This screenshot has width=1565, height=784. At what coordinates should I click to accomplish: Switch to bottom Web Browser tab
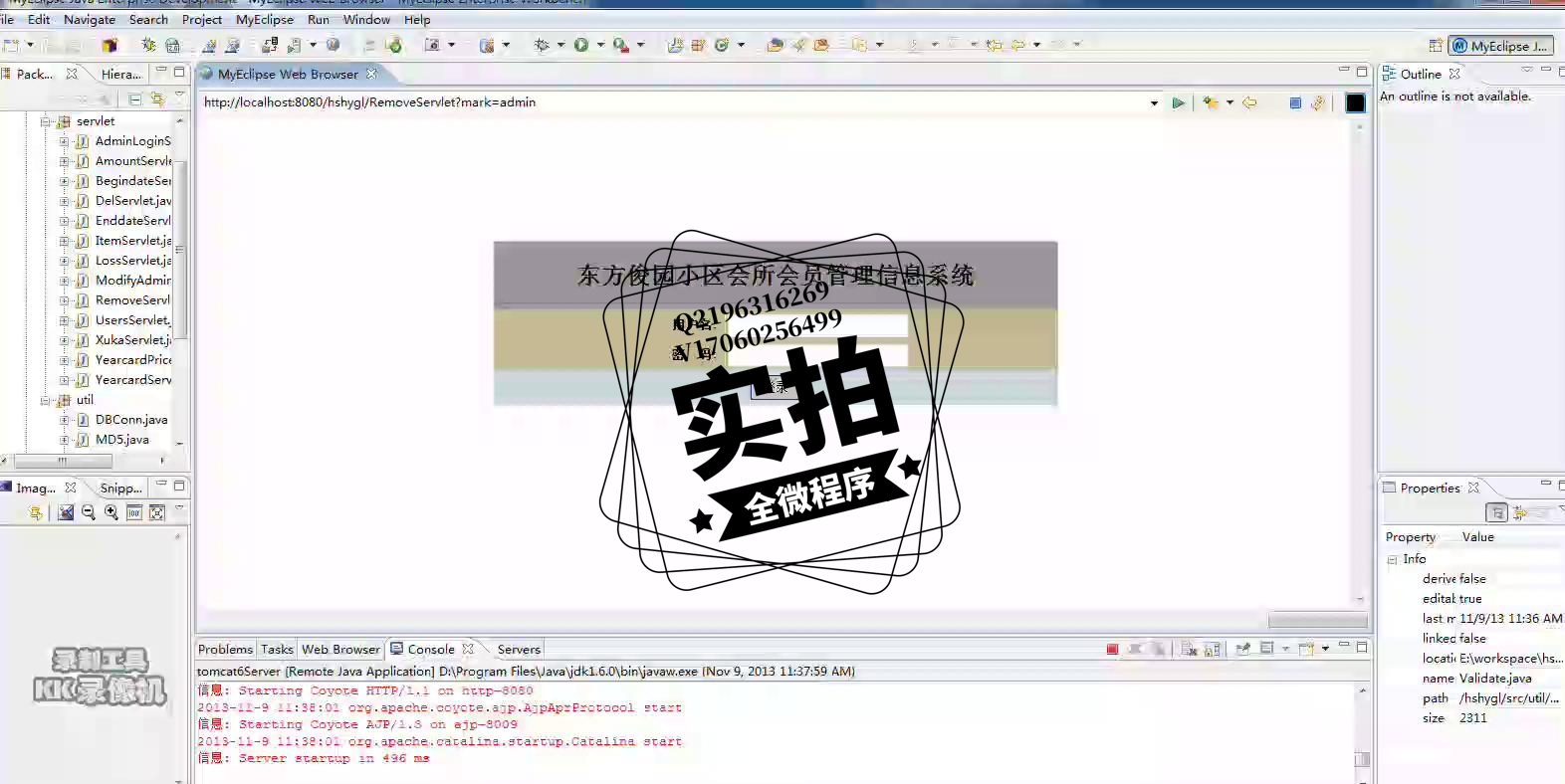340,650
